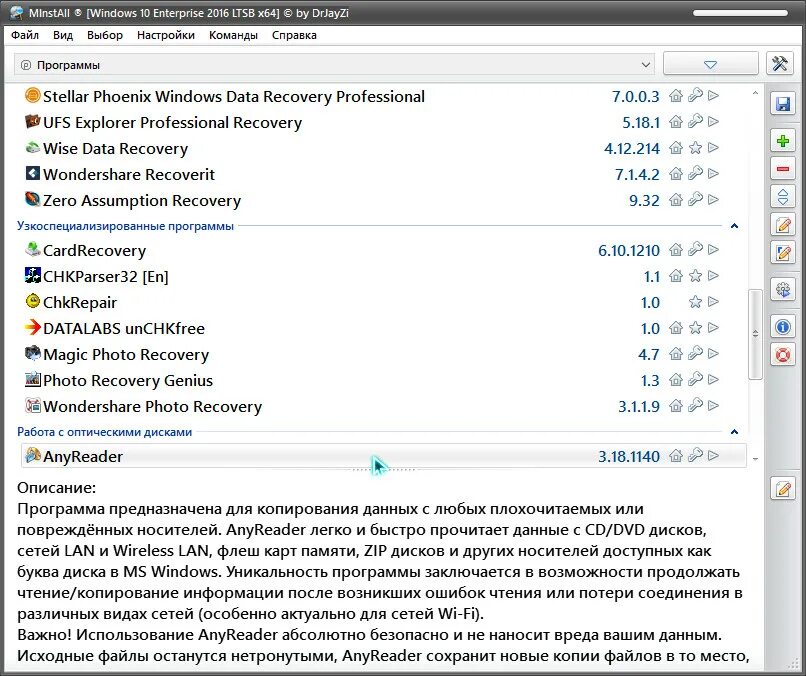This screenshot has height=676, width=806.
Task: Open the Программы category dropdown
Action: point(334,65)
